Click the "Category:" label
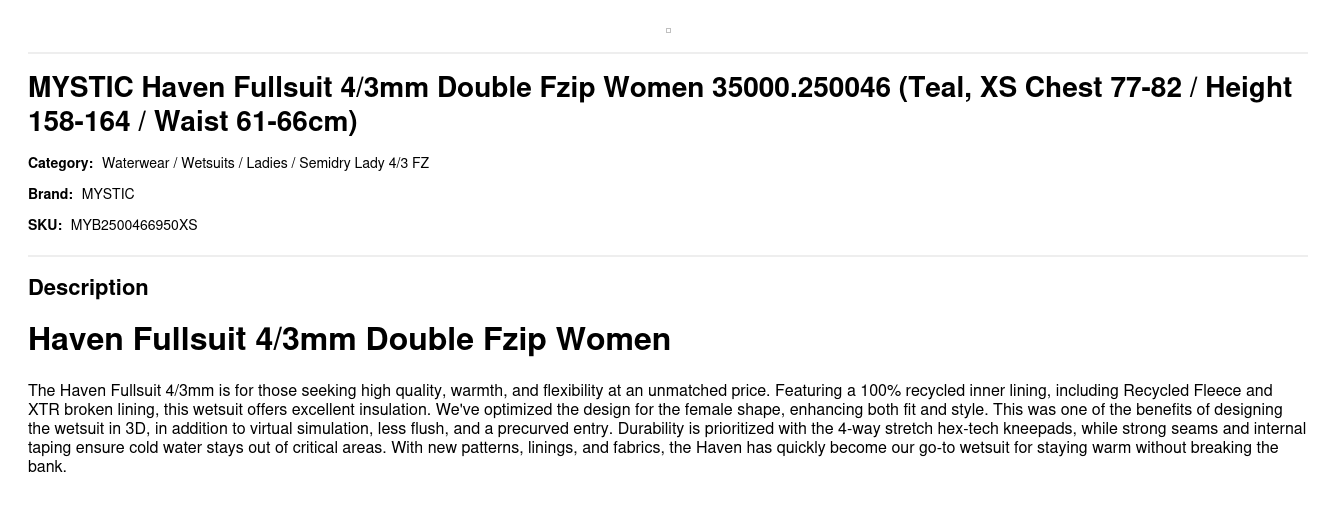 (x=60, y=163)
